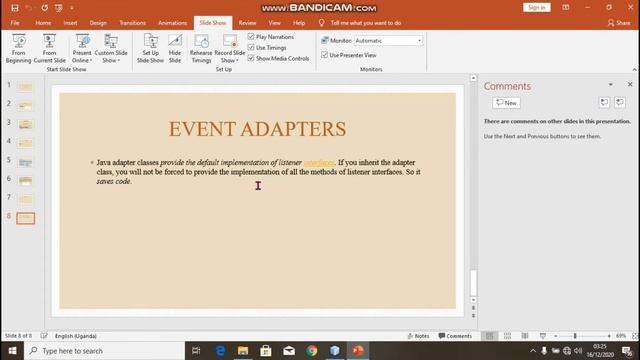Start show From Current Slide
640x360 pixels.
(x=49, y=49)
